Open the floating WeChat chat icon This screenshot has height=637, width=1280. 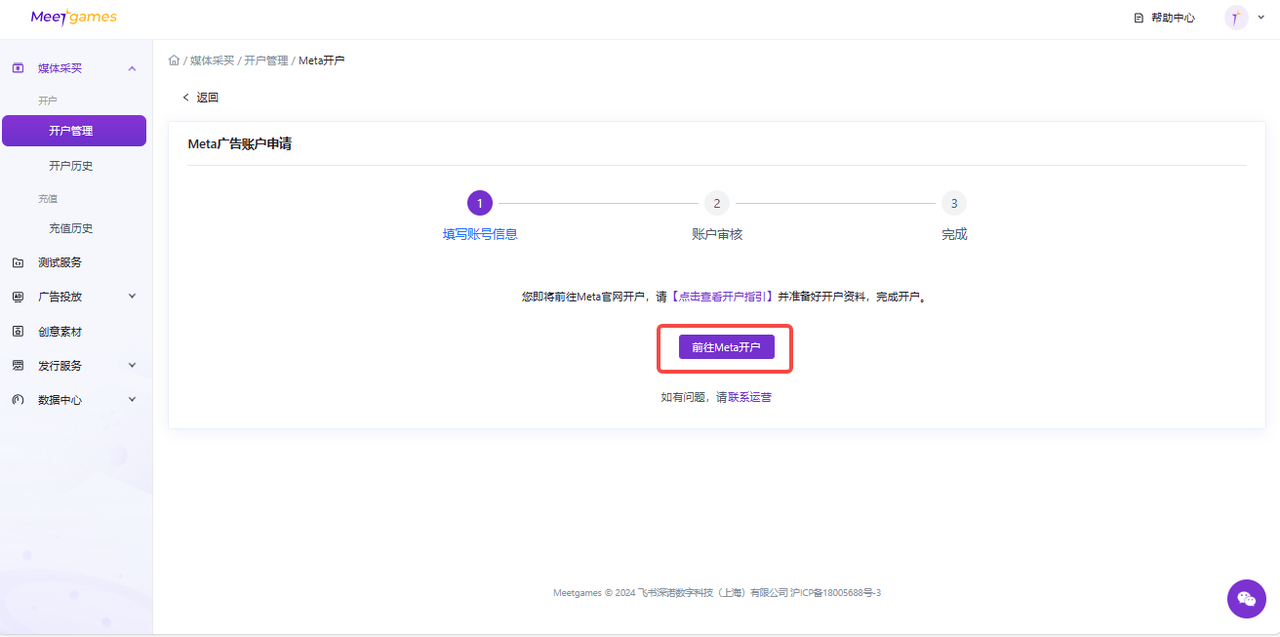[1246, 599]
